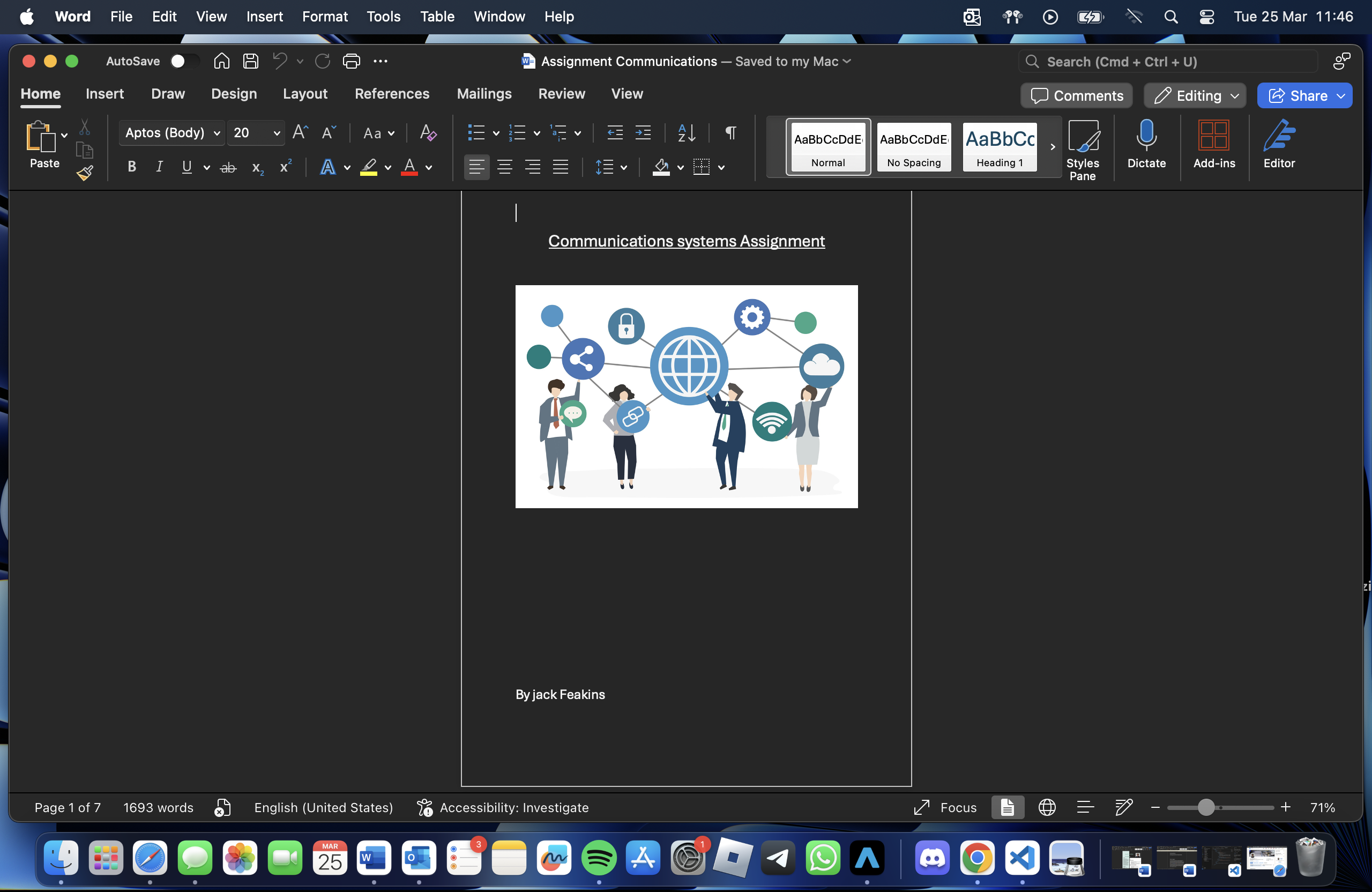
Task: Toggle Italic formatting
Action: point(159,167)
